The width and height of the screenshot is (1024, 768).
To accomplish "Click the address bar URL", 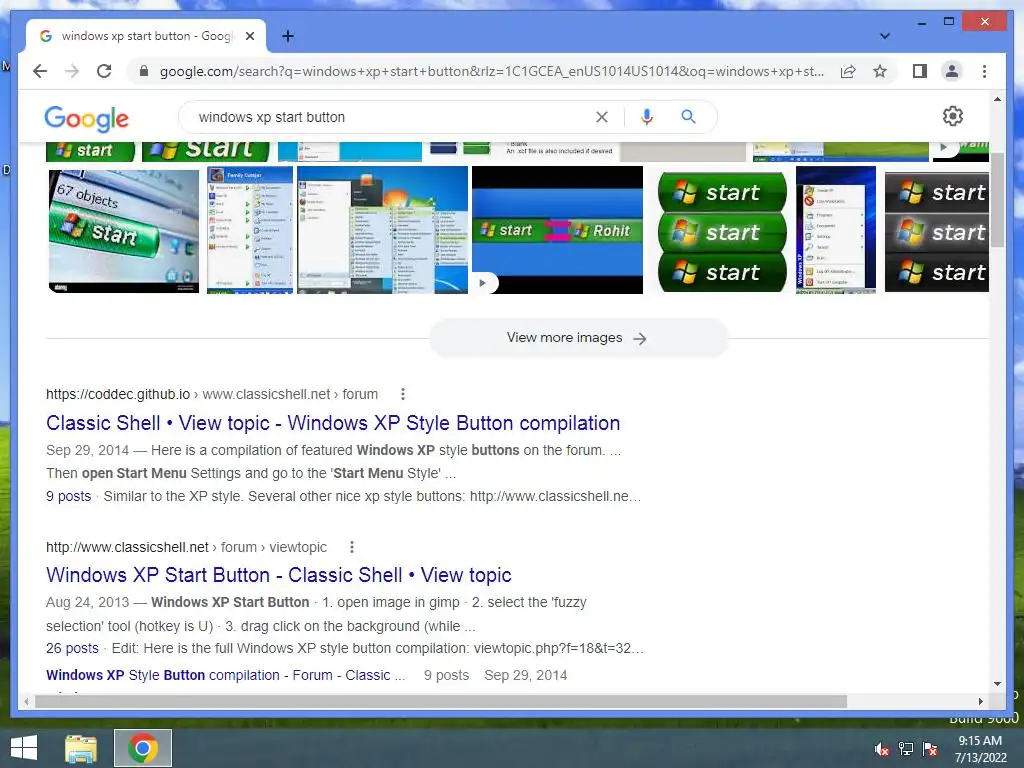I will (491, 71).
